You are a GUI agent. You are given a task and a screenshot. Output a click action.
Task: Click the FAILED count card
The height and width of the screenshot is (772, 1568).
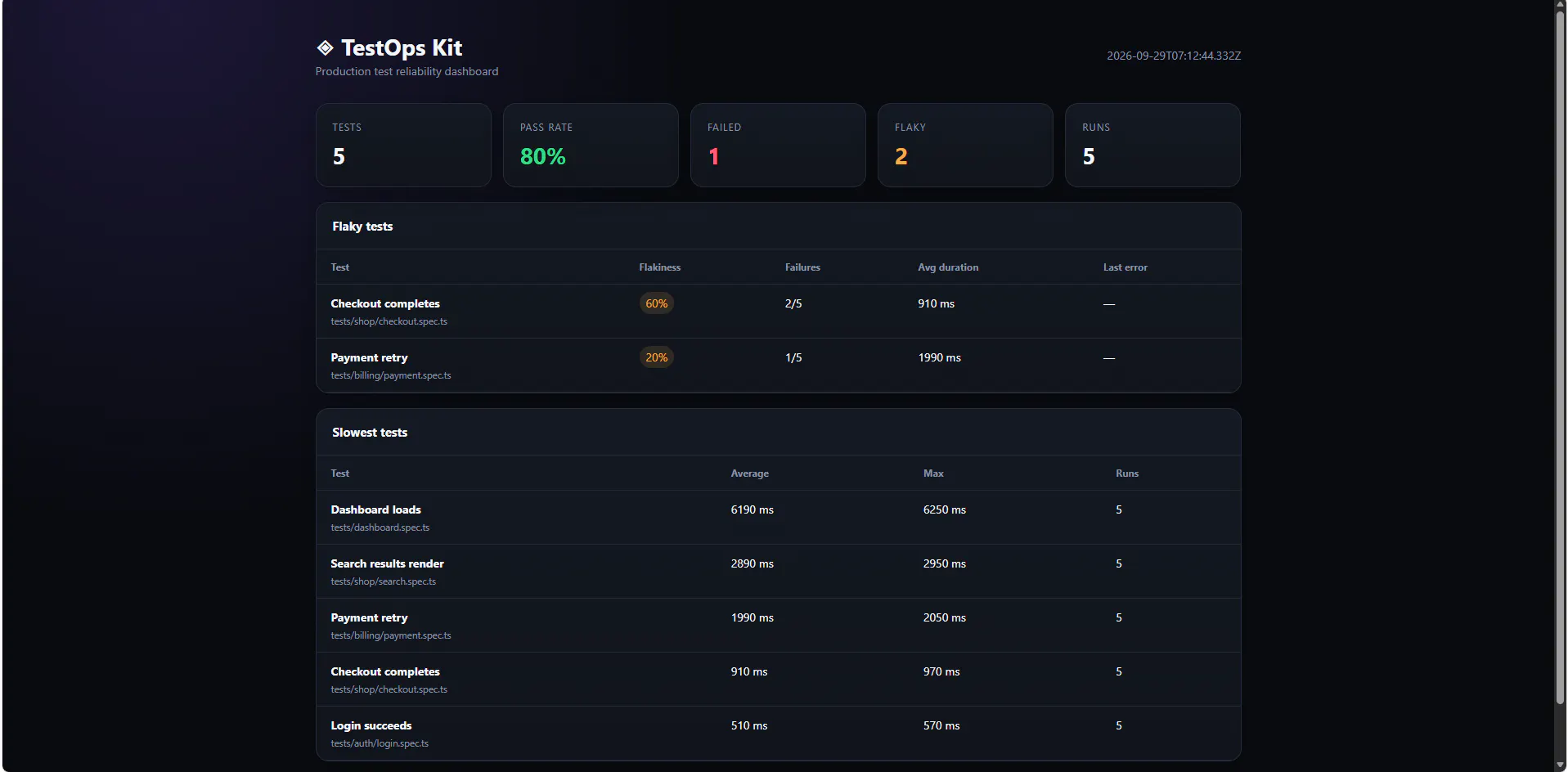coord(778,146)
